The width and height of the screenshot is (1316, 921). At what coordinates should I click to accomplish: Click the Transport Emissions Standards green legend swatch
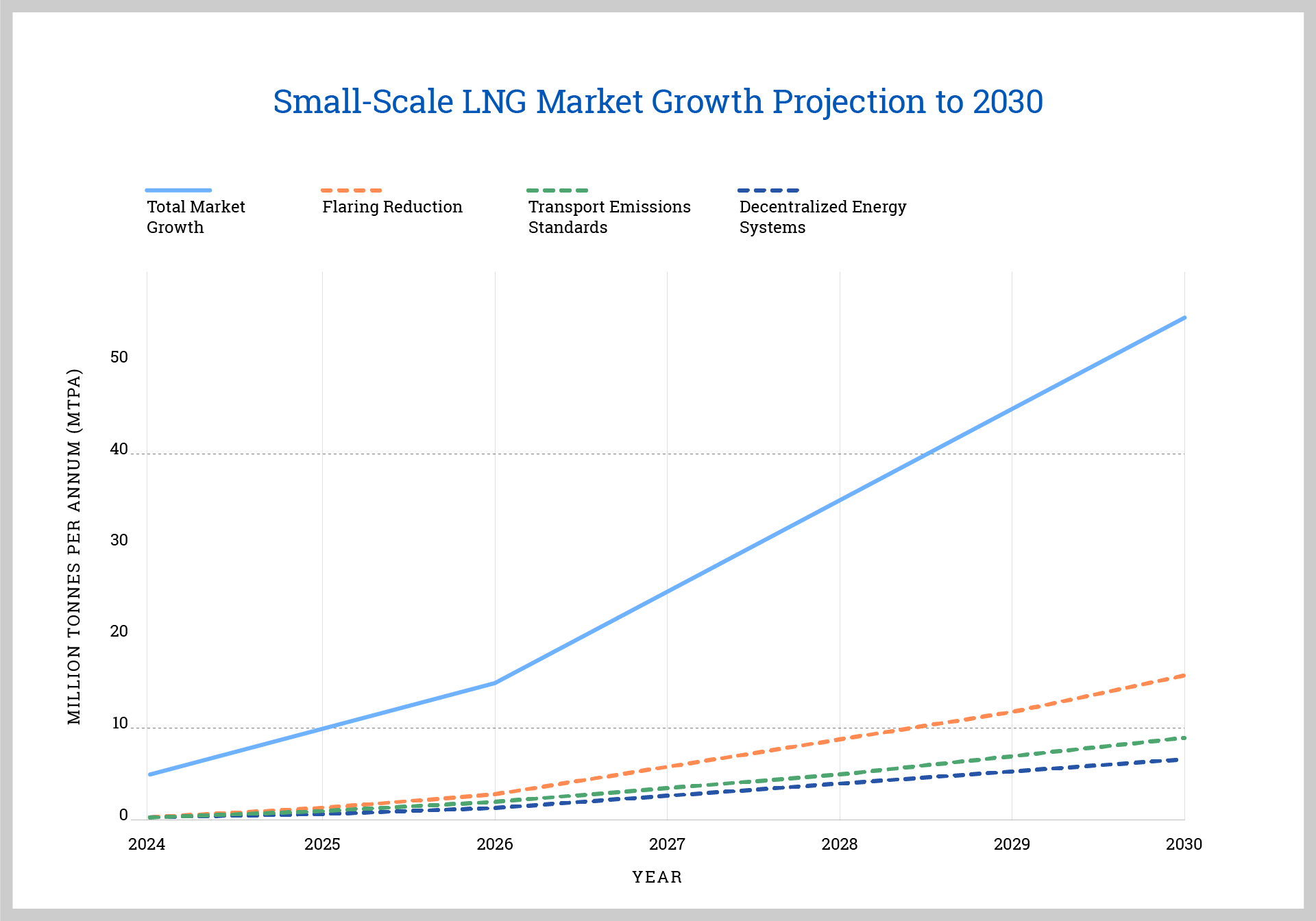coord(557,190)
